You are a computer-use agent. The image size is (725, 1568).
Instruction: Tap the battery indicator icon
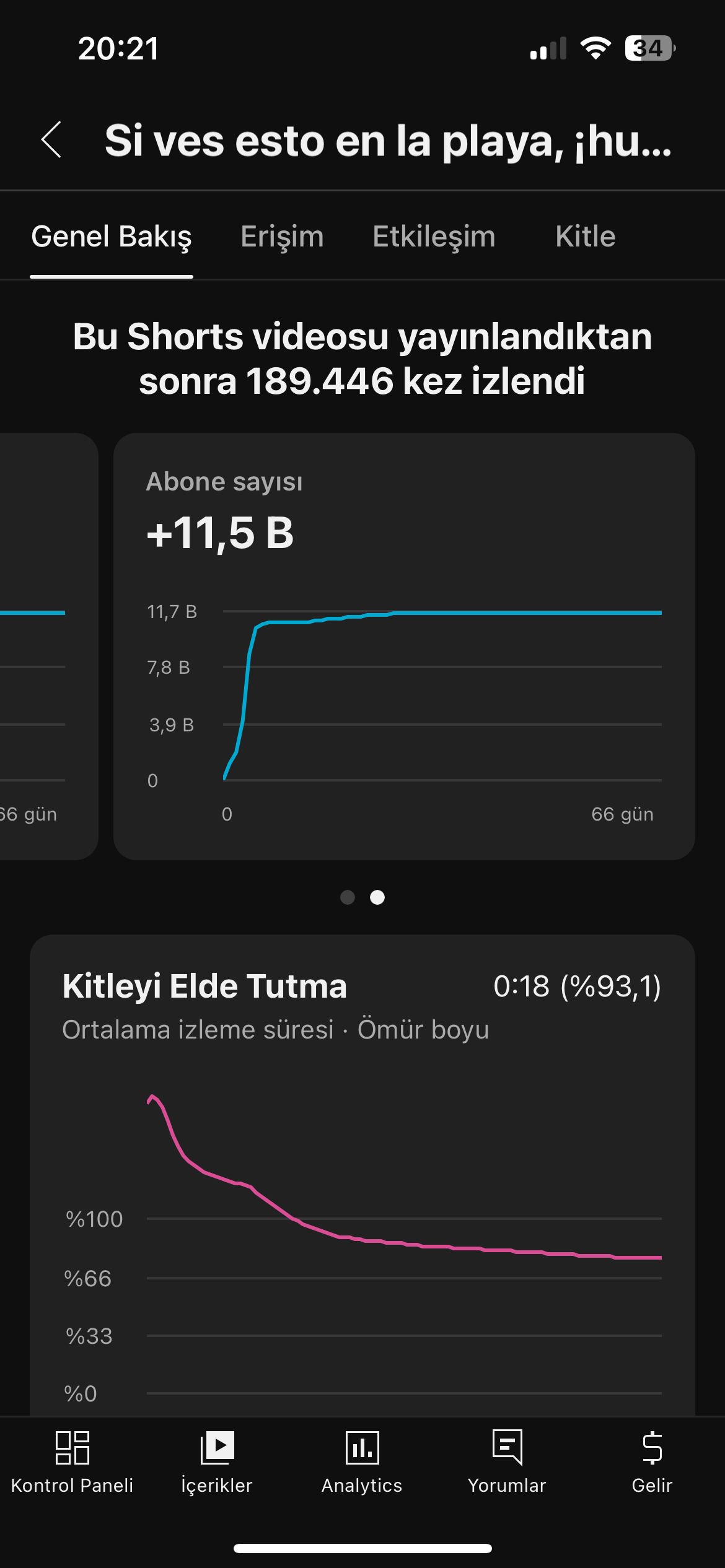click(x=650, y=48)
